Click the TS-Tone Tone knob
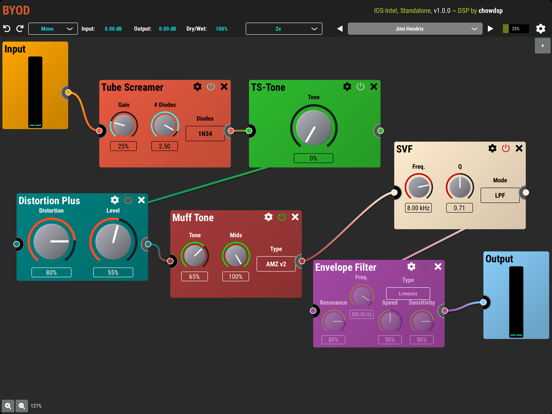 pyautogui.click(x=314, y=127)
